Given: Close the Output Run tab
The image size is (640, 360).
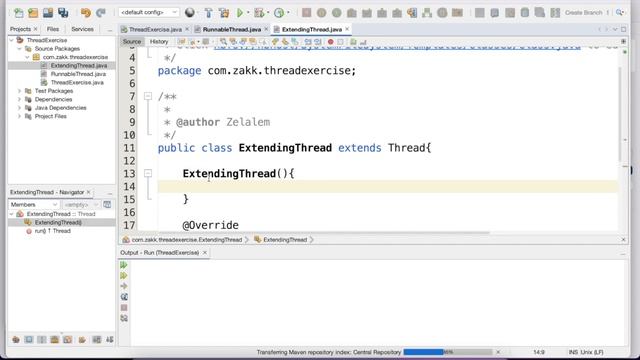Looking at the screenshot, I should (x=205, y=253).
